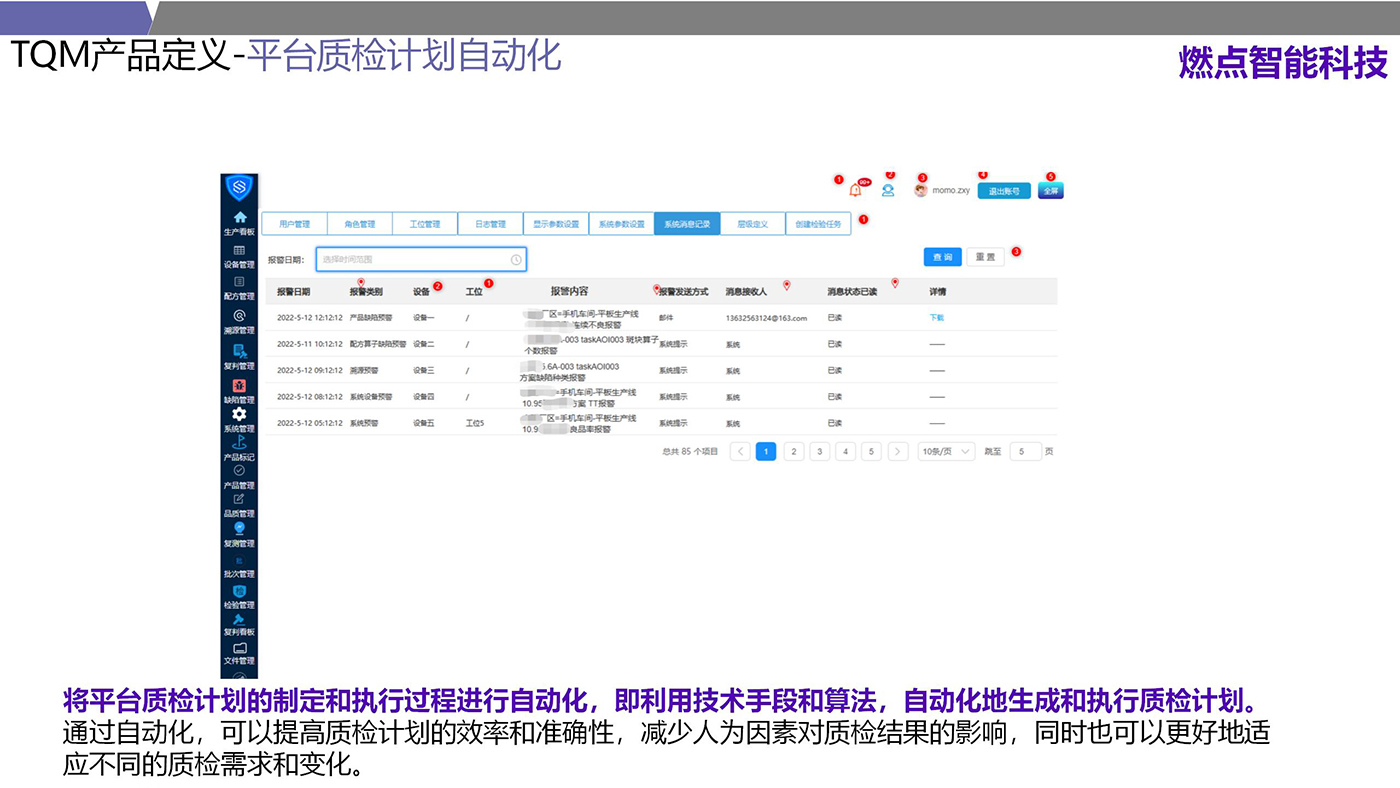Click the 检验管理 sidebar icon
1400x788 pixels.
(x=239, y=592)
